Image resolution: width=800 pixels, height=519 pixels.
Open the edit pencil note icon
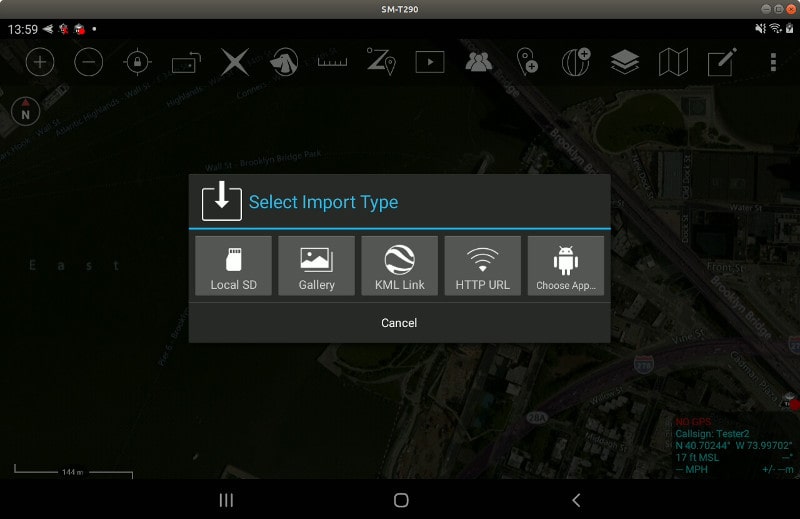coord(722,62)
